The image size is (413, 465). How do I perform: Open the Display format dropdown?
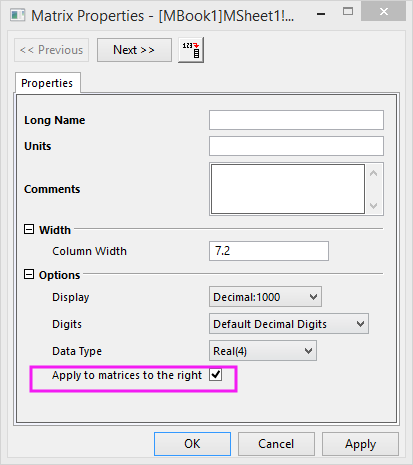pos(265,297)
